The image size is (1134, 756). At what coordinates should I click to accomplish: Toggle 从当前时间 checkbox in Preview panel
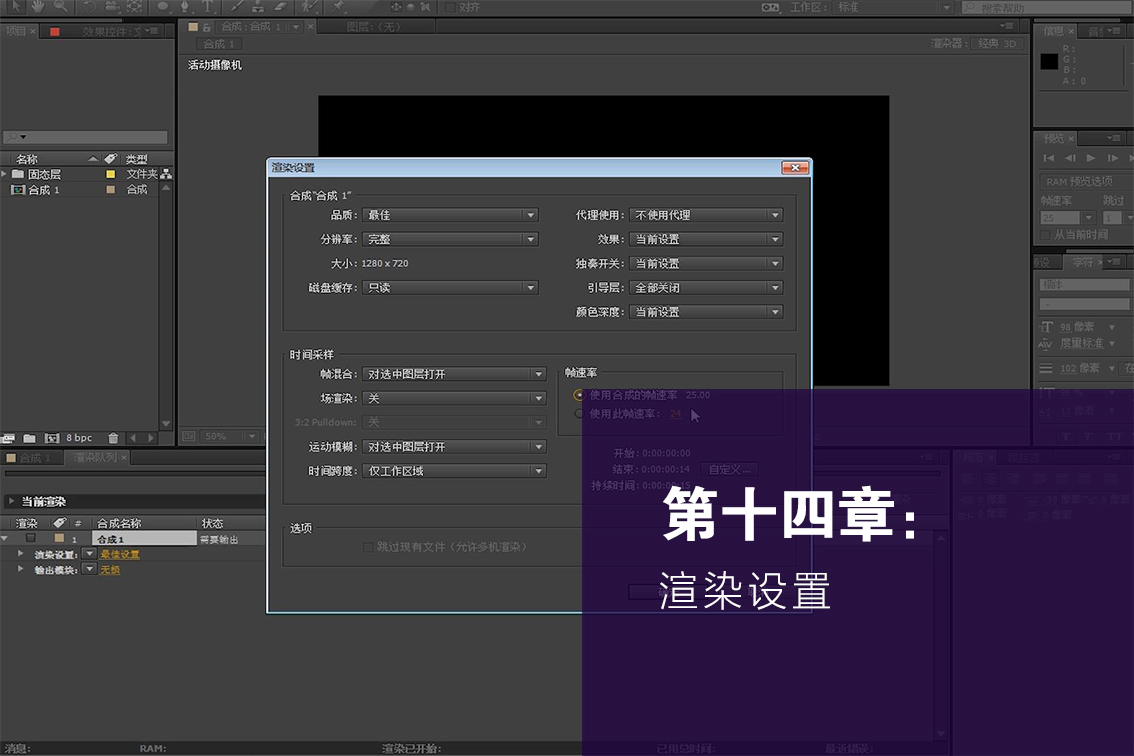point(1044,235)
